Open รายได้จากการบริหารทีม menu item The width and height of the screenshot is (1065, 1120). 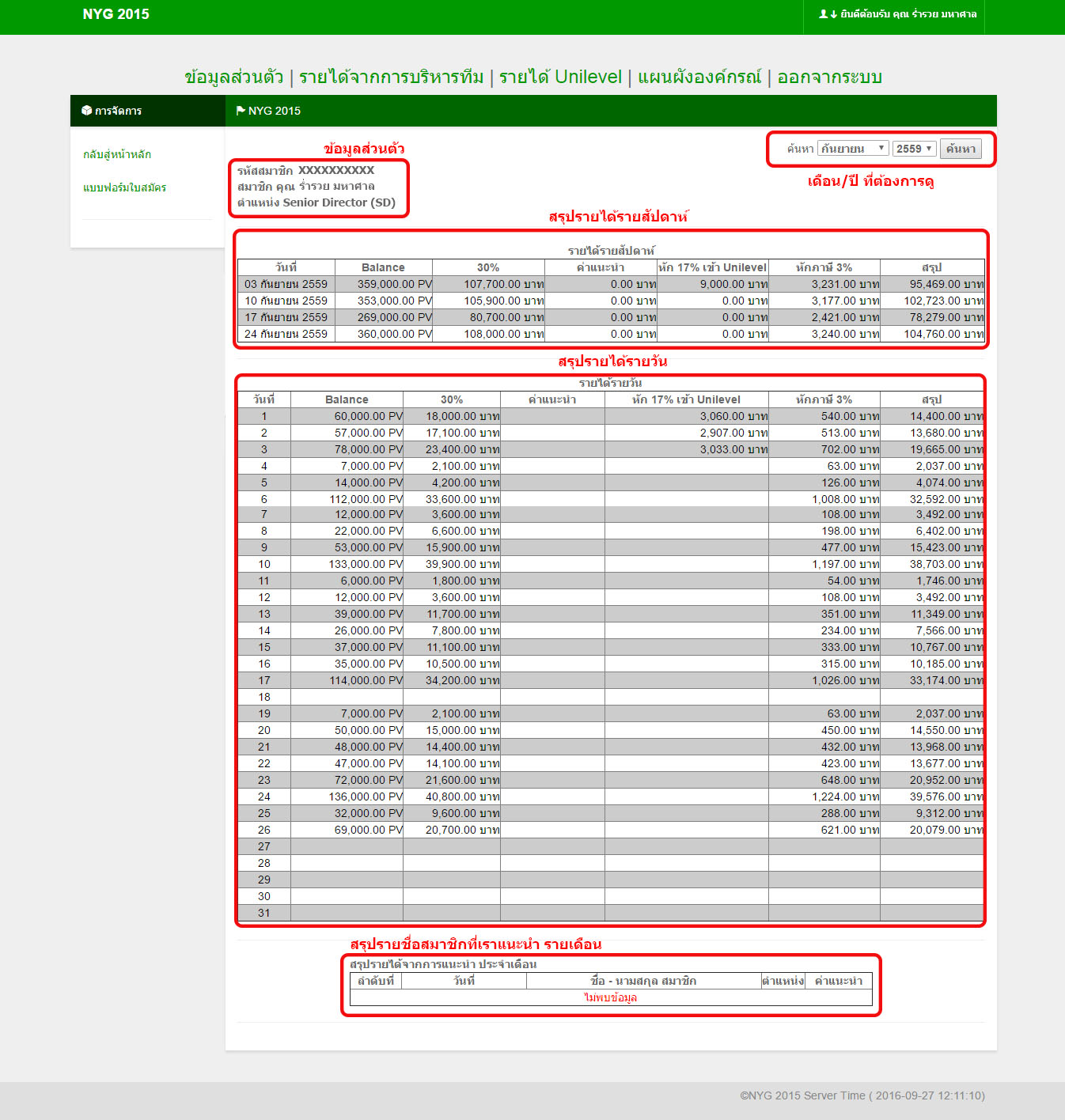coord(391,77)
